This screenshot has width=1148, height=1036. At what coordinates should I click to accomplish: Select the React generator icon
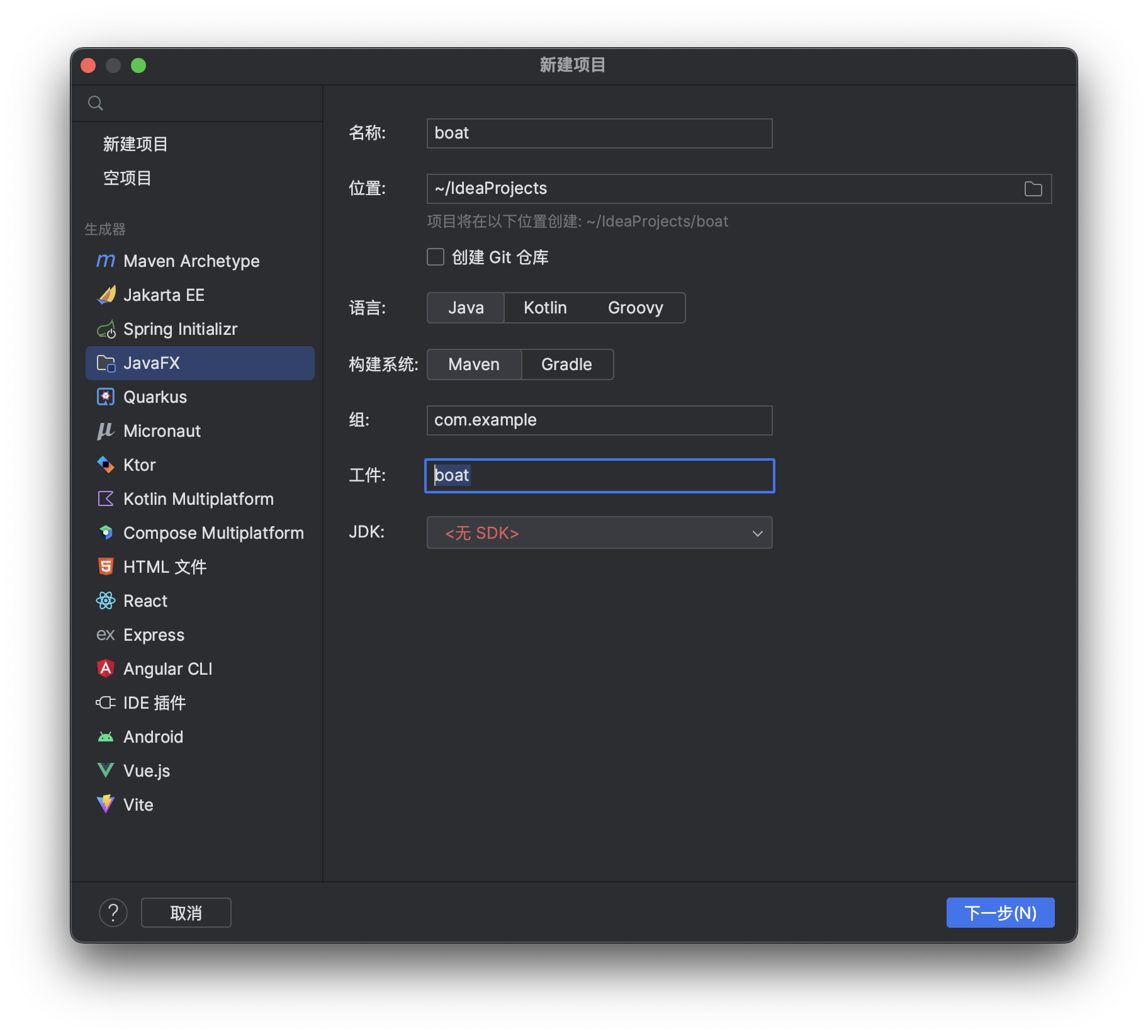click(106, 600)
